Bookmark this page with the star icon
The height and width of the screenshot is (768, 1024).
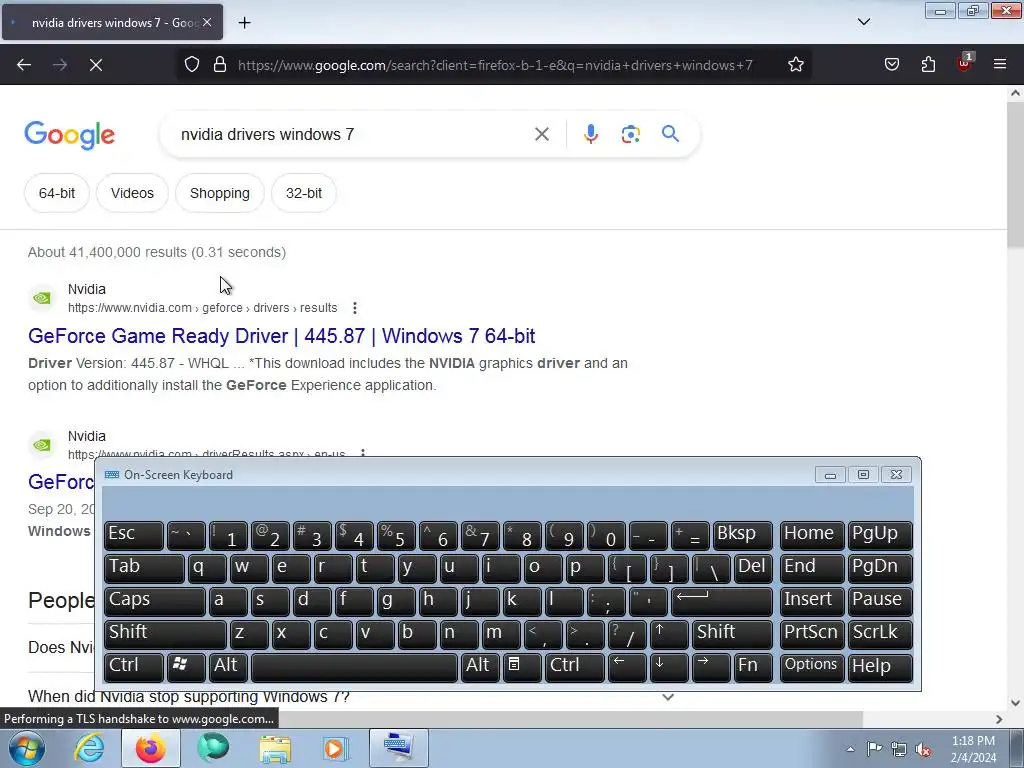point(795,65)
